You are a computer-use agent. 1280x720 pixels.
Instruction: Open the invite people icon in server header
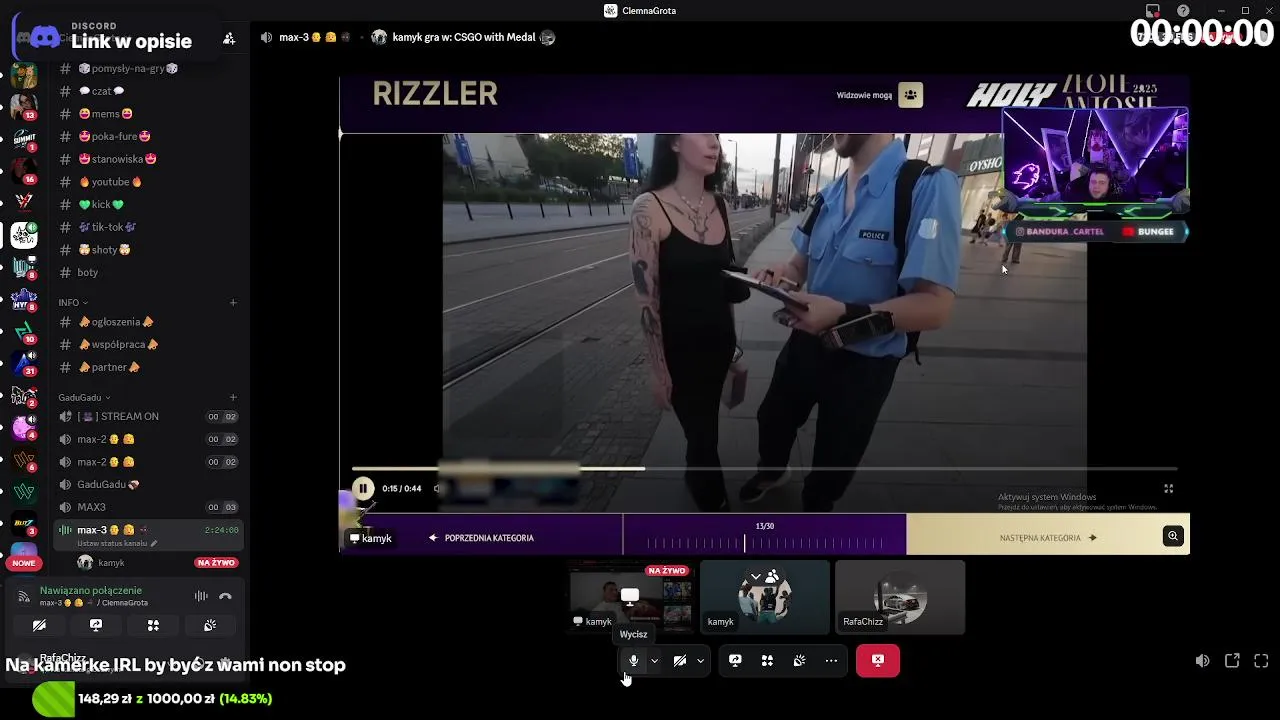tap(229, 38)
